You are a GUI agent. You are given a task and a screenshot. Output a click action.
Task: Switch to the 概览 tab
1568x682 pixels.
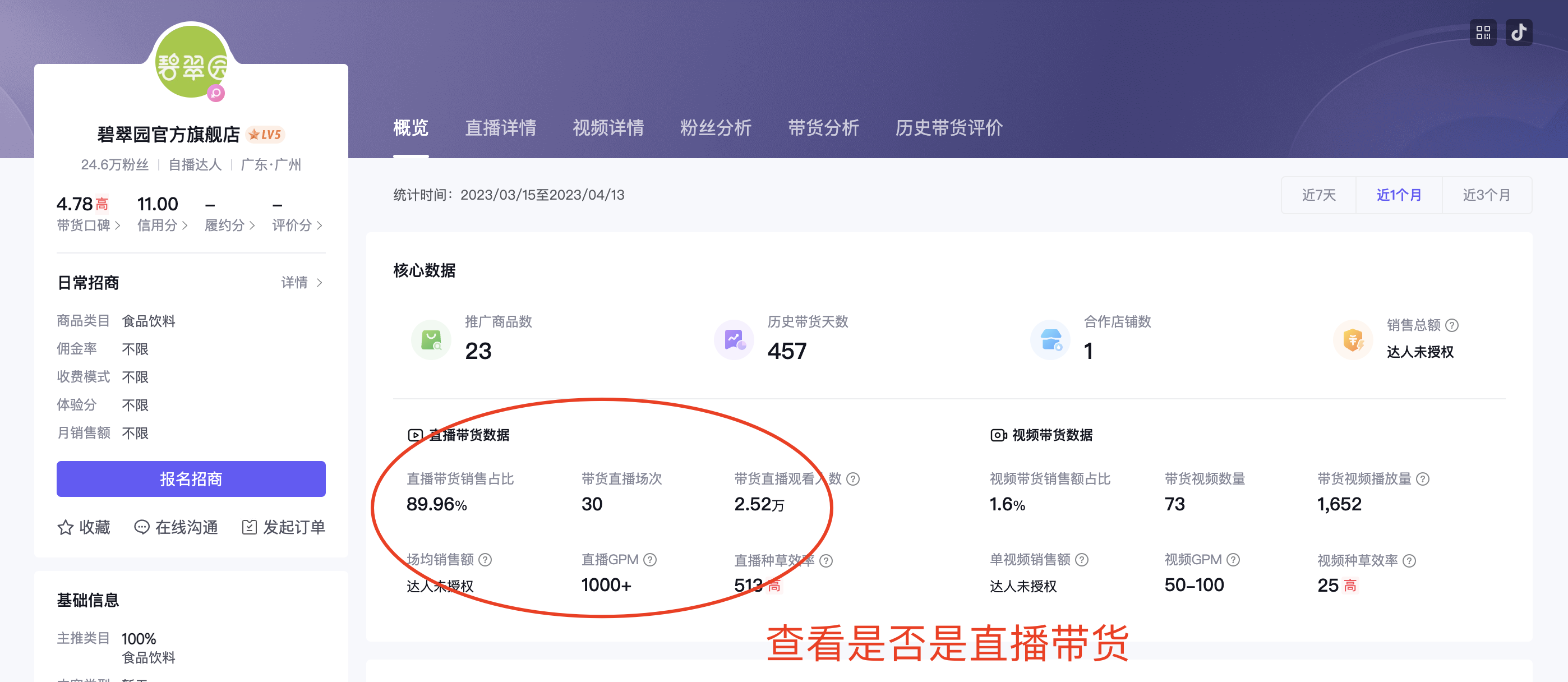tap(411, 128)
